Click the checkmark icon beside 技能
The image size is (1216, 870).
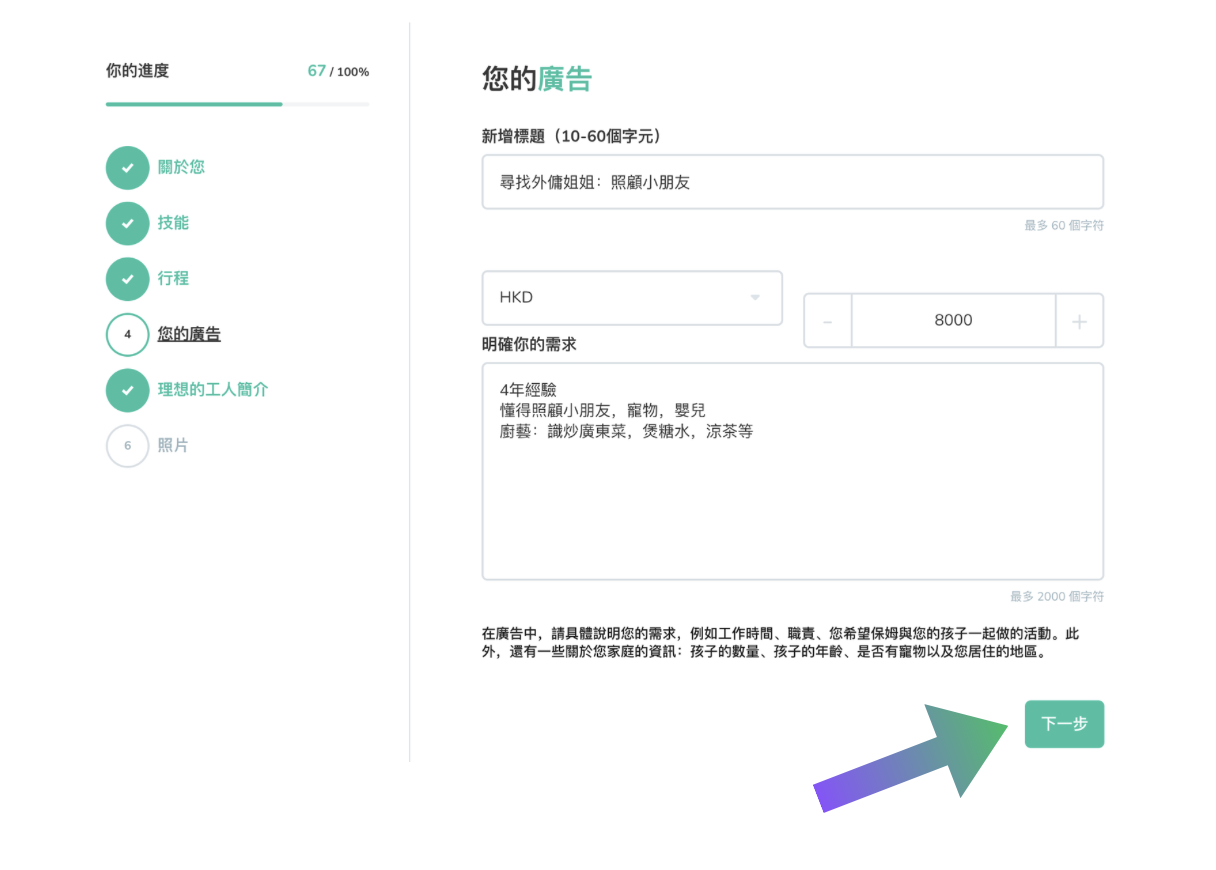coord(127,223)
